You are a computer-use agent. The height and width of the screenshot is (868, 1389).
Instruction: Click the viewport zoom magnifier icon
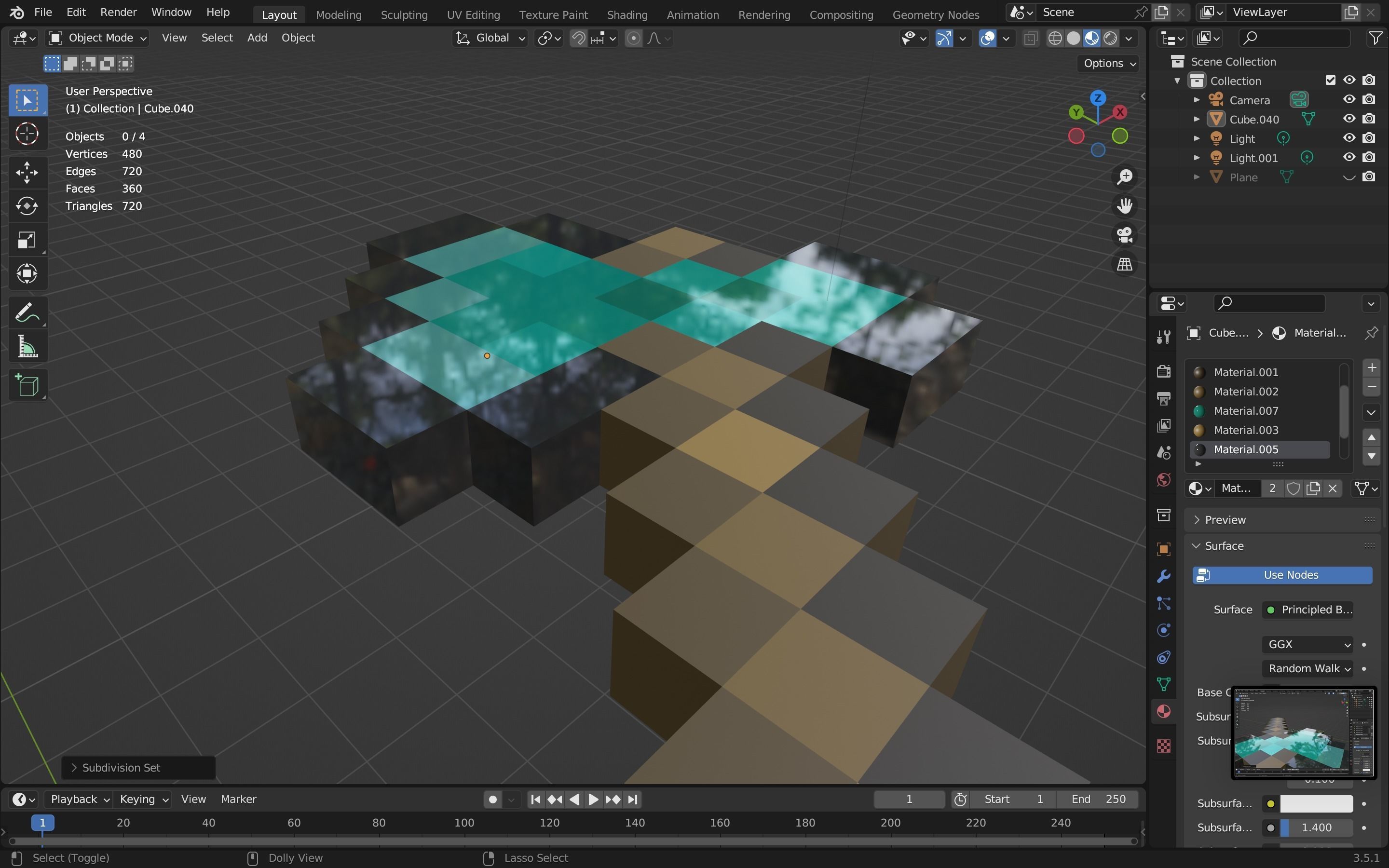point(1124,177)
